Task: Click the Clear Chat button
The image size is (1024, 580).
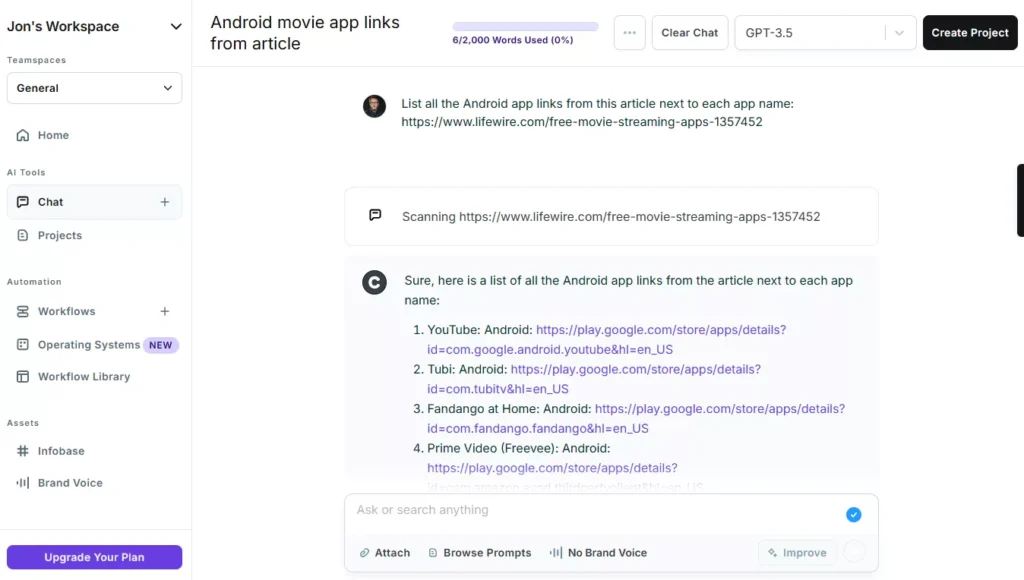Action: click(689, 33)
